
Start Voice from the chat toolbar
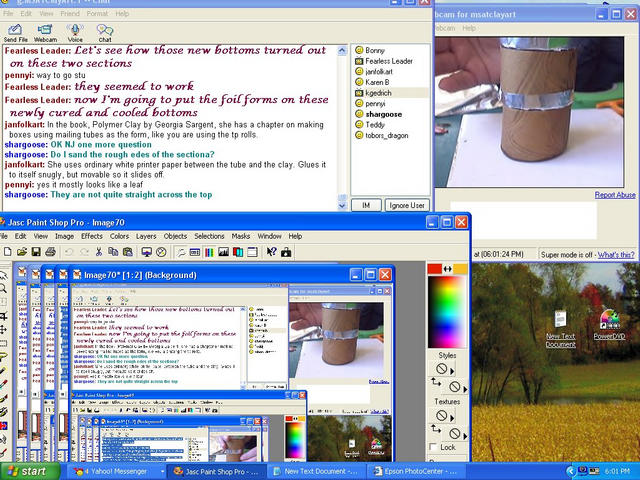click(x=75, y=33)
